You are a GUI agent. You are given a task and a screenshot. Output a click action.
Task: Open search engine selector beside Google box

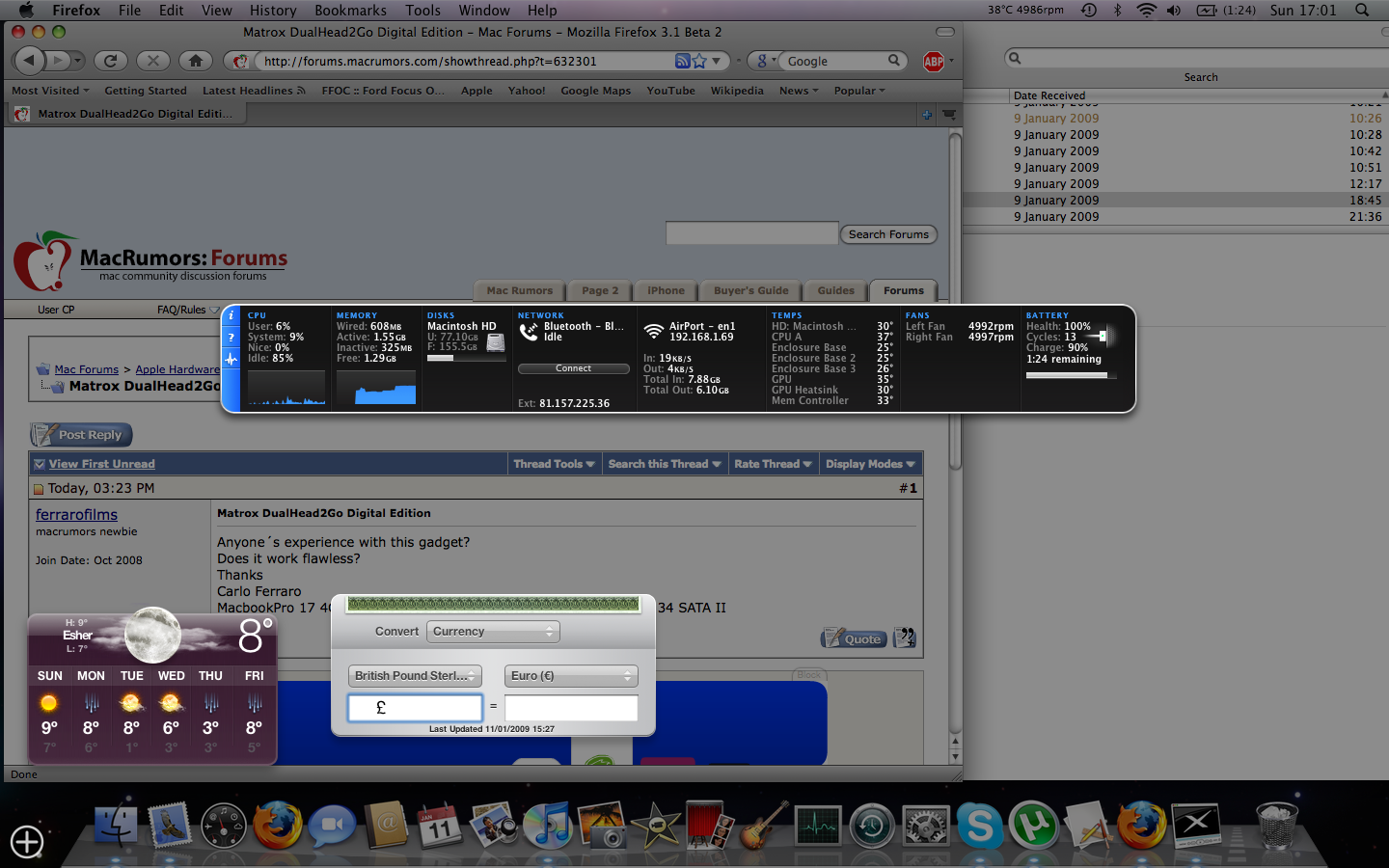coord(766,61)
